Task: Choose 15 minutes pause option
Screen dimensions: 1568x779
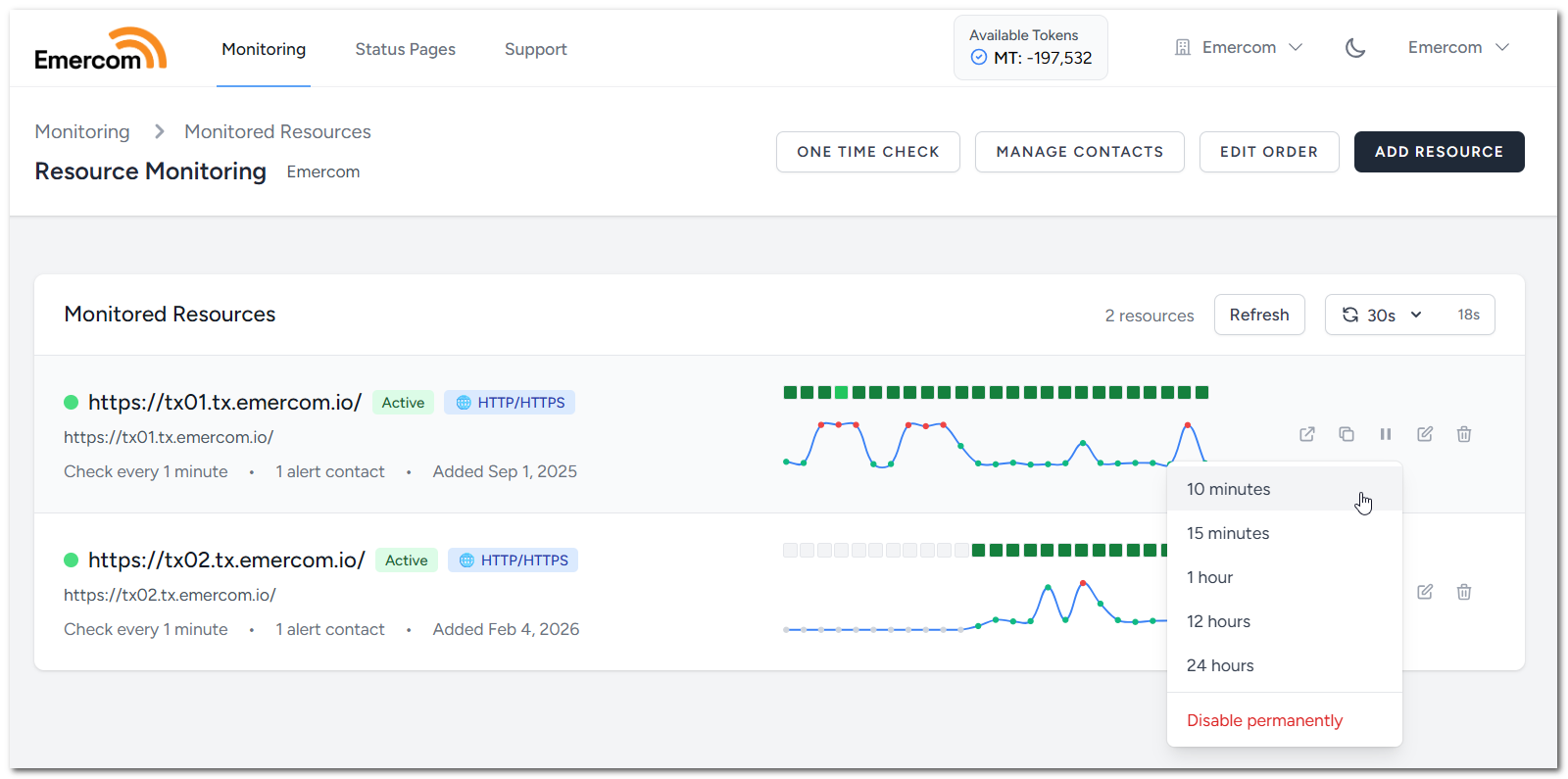Action: (x=1285, y=533)
